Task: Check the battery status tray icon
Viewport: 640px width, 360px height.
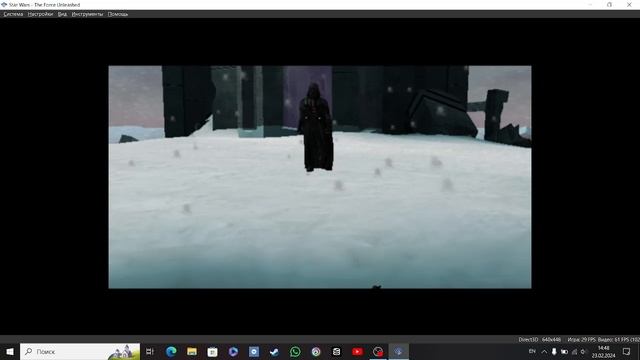Action: (564, 351)
